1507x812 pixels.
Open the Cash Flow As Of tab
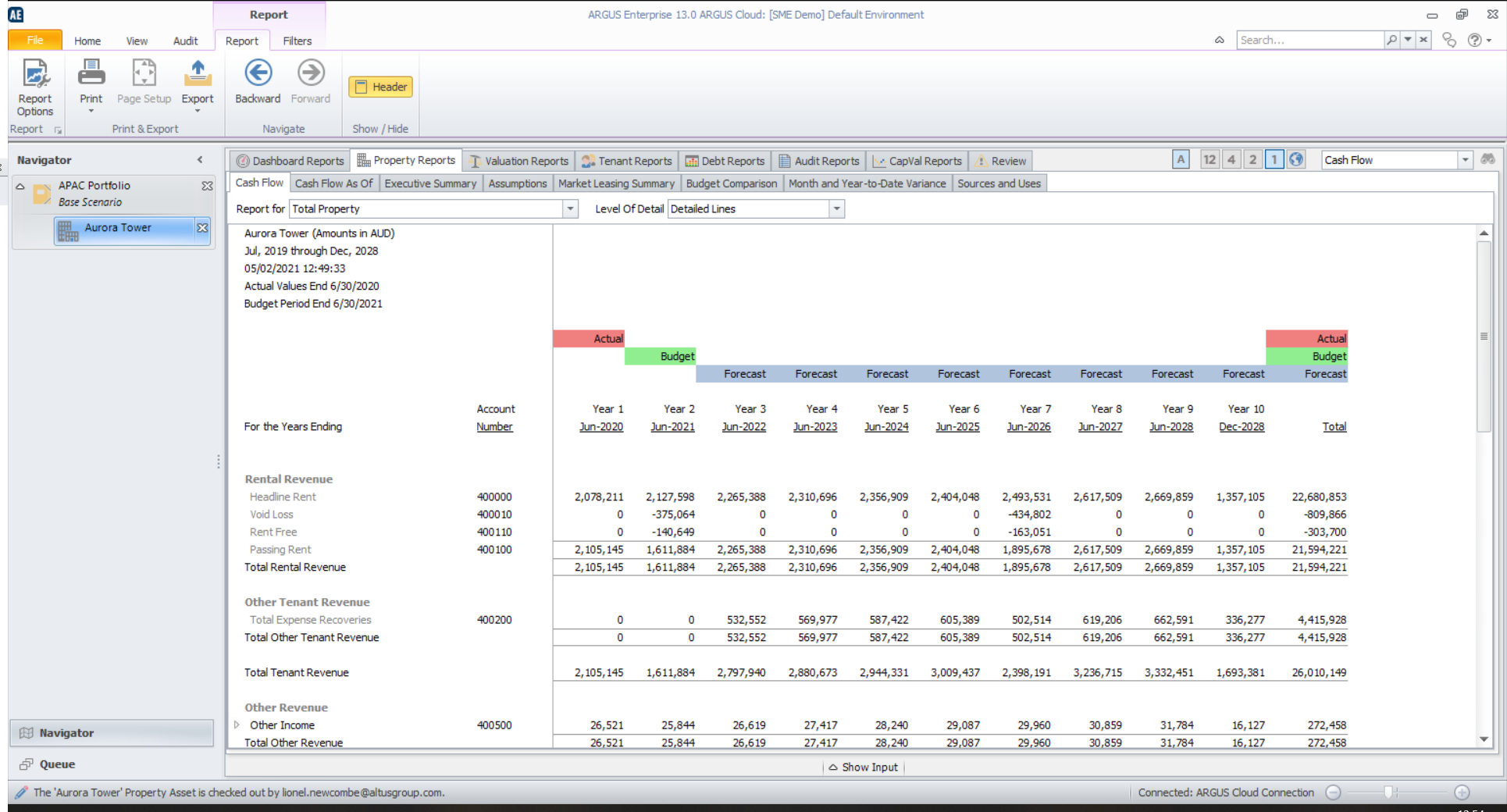[333, 183]
